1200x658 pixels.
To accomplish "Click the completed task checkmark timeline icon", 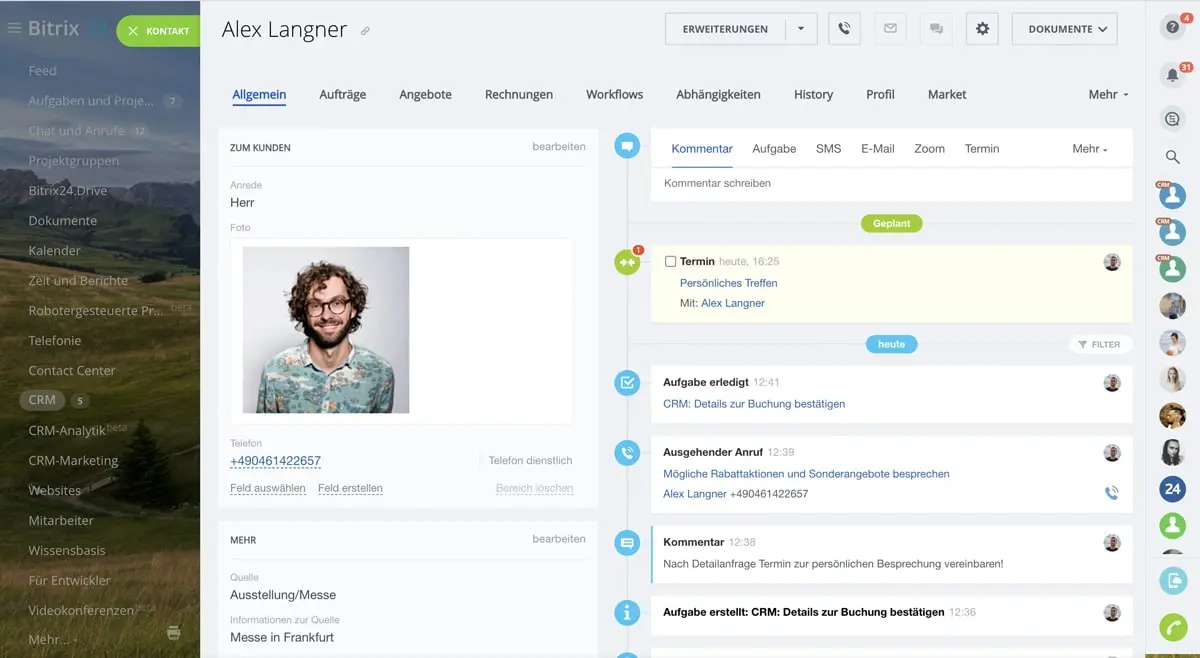I will coord(627,382).
